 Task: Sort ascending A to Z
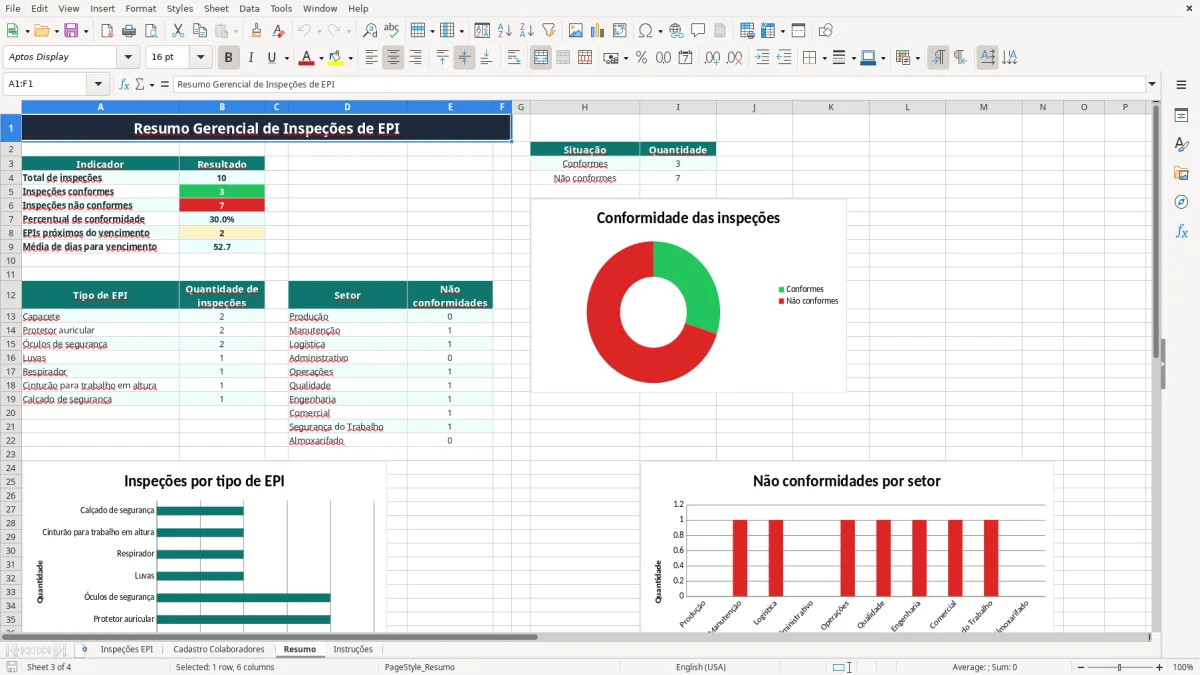[x=504, y=31]
